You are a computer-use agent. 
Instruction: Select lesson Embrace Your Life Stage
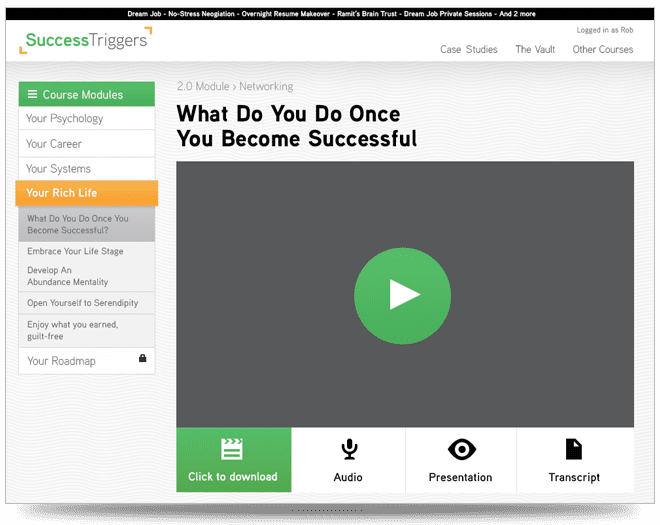click(x=87, y=251)
